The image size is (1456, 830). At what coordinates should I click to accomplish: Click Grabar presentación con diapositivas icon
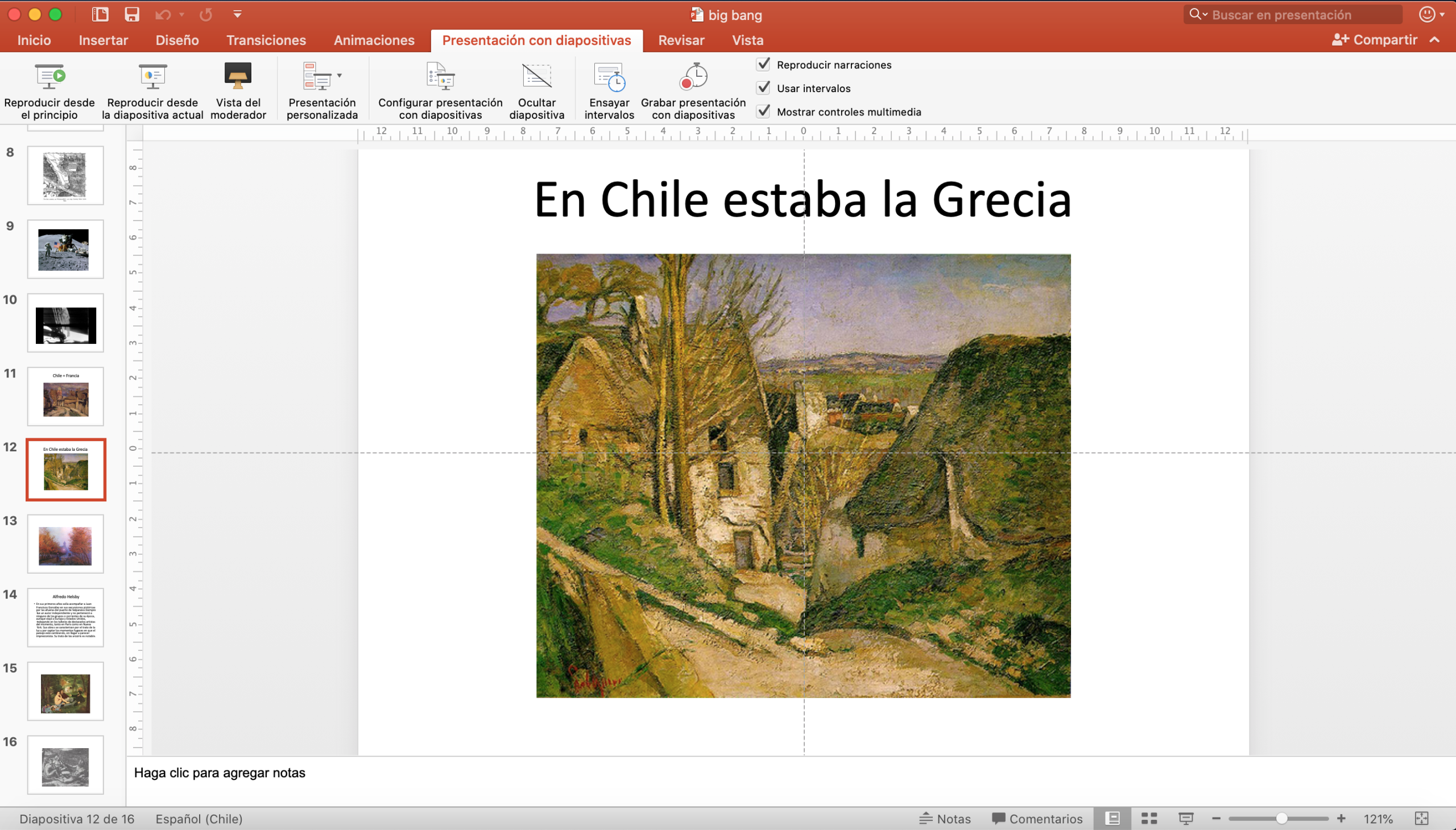point(693,77)
